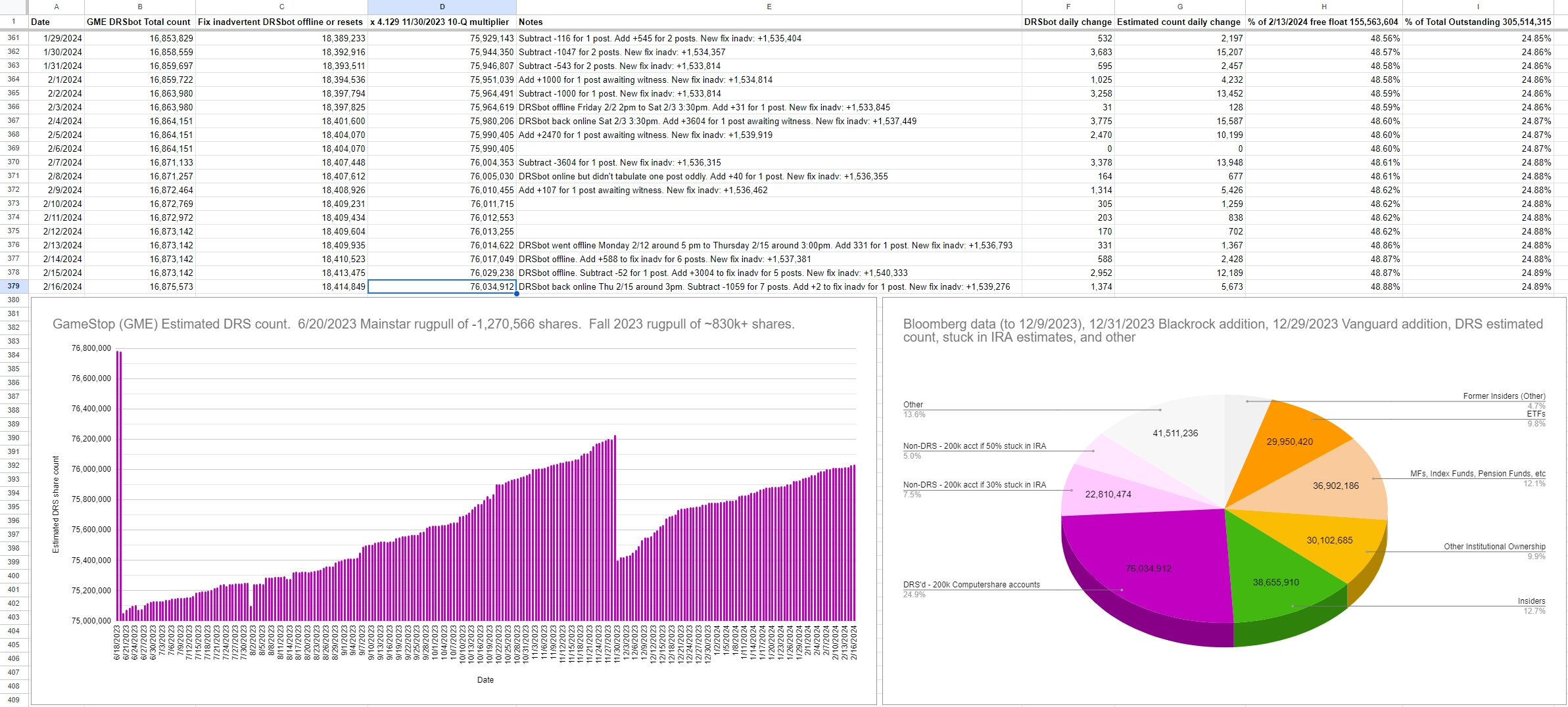The width and height of the screenshot is (1568, 707).
Task: Click the 'Insiders' pie label
Action: tap(1531, 601)
